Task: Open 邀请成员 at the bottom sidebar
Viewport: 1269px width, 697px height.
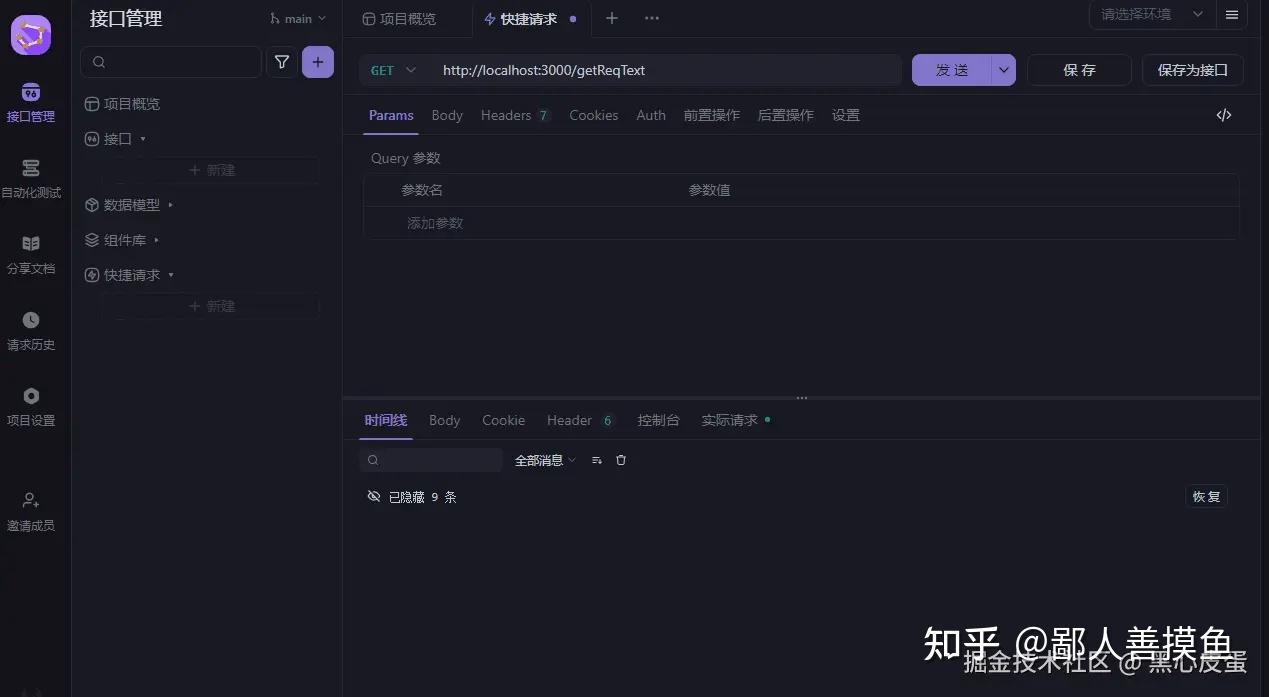Action: [31, 512]
